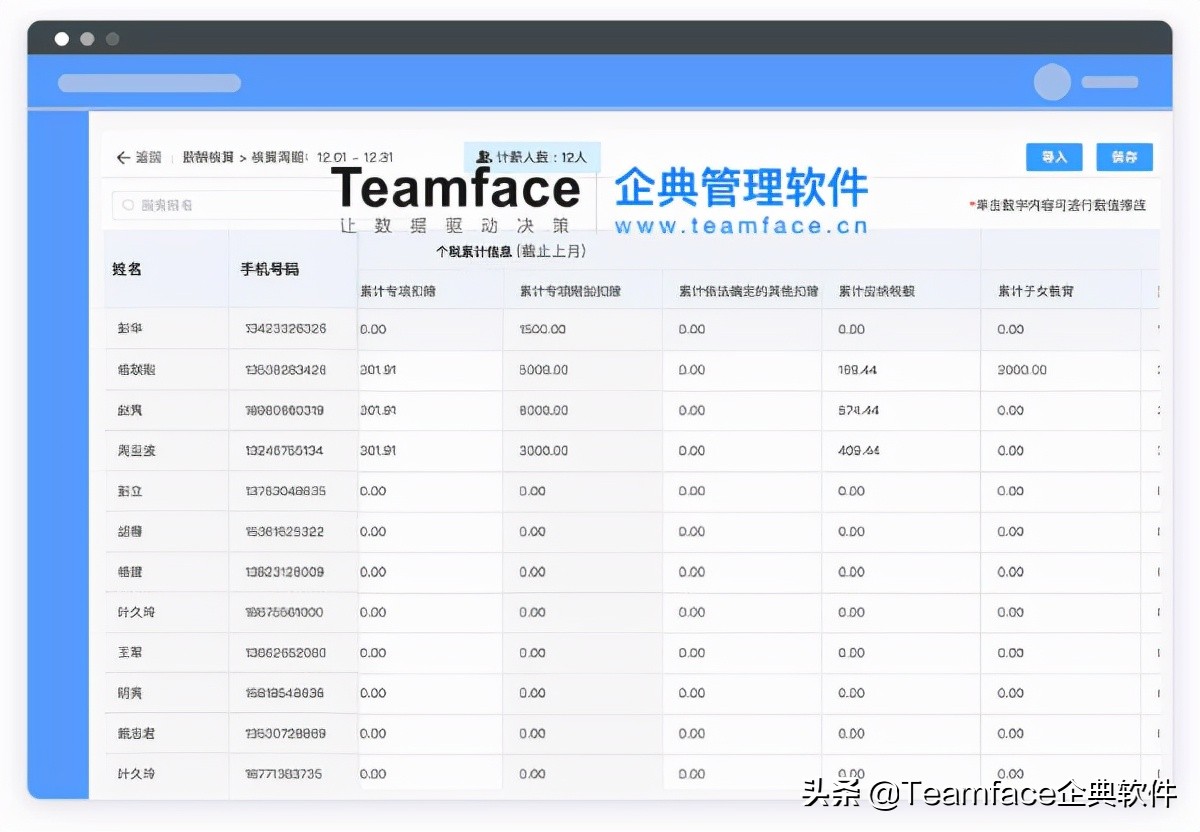
Task: Click the date range 12.01 - 12.31
Action: (x=355, y=158)
